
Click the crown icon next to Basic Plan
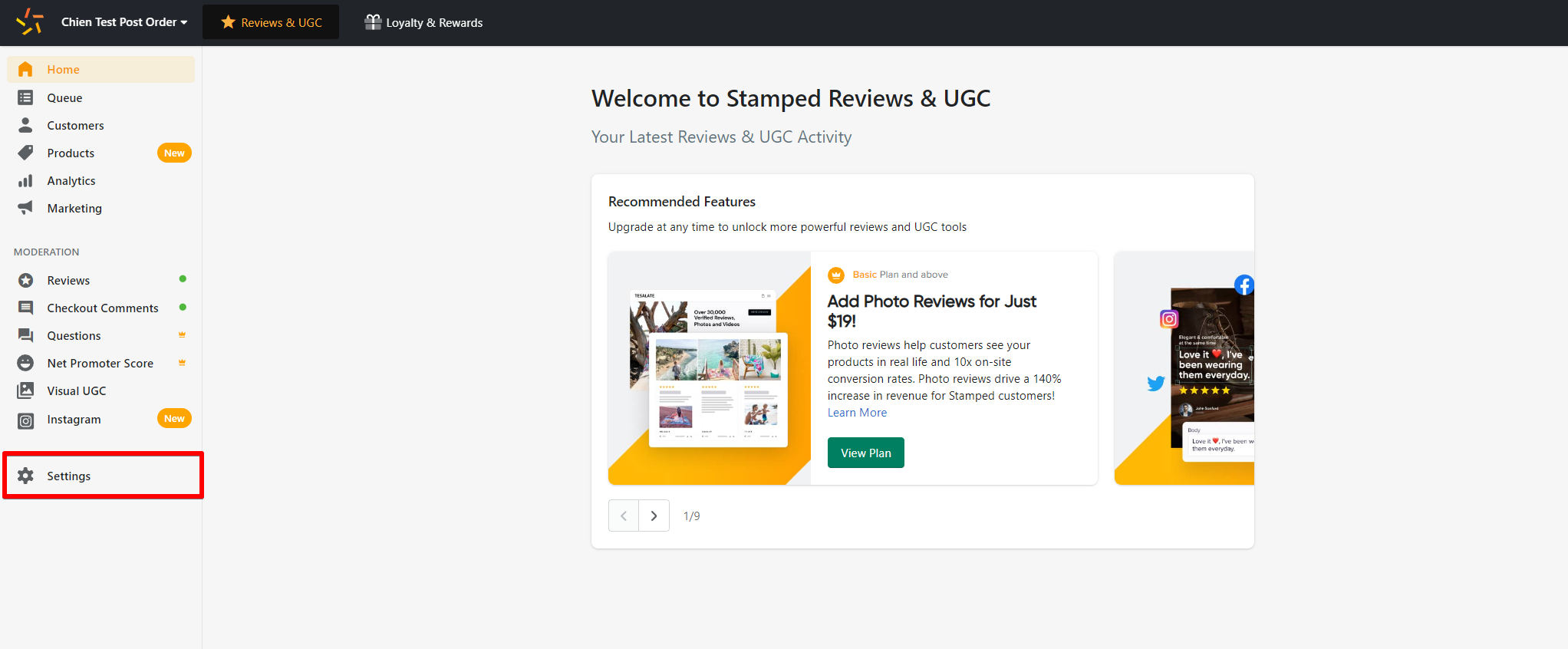[836, 275]
